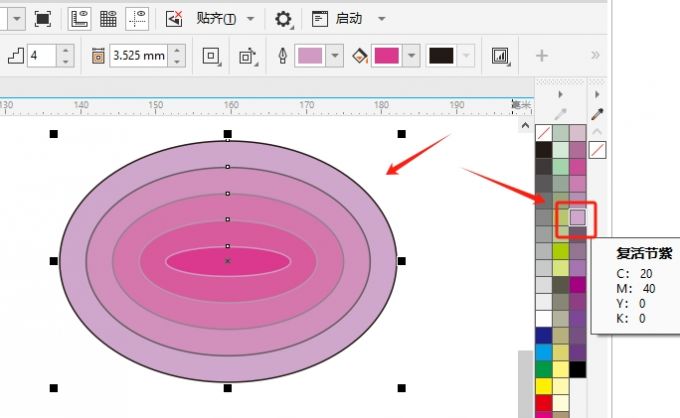Click the contour color direction icon
The image size is (680, 418).
pyautogui.click(x=247, y=56)
